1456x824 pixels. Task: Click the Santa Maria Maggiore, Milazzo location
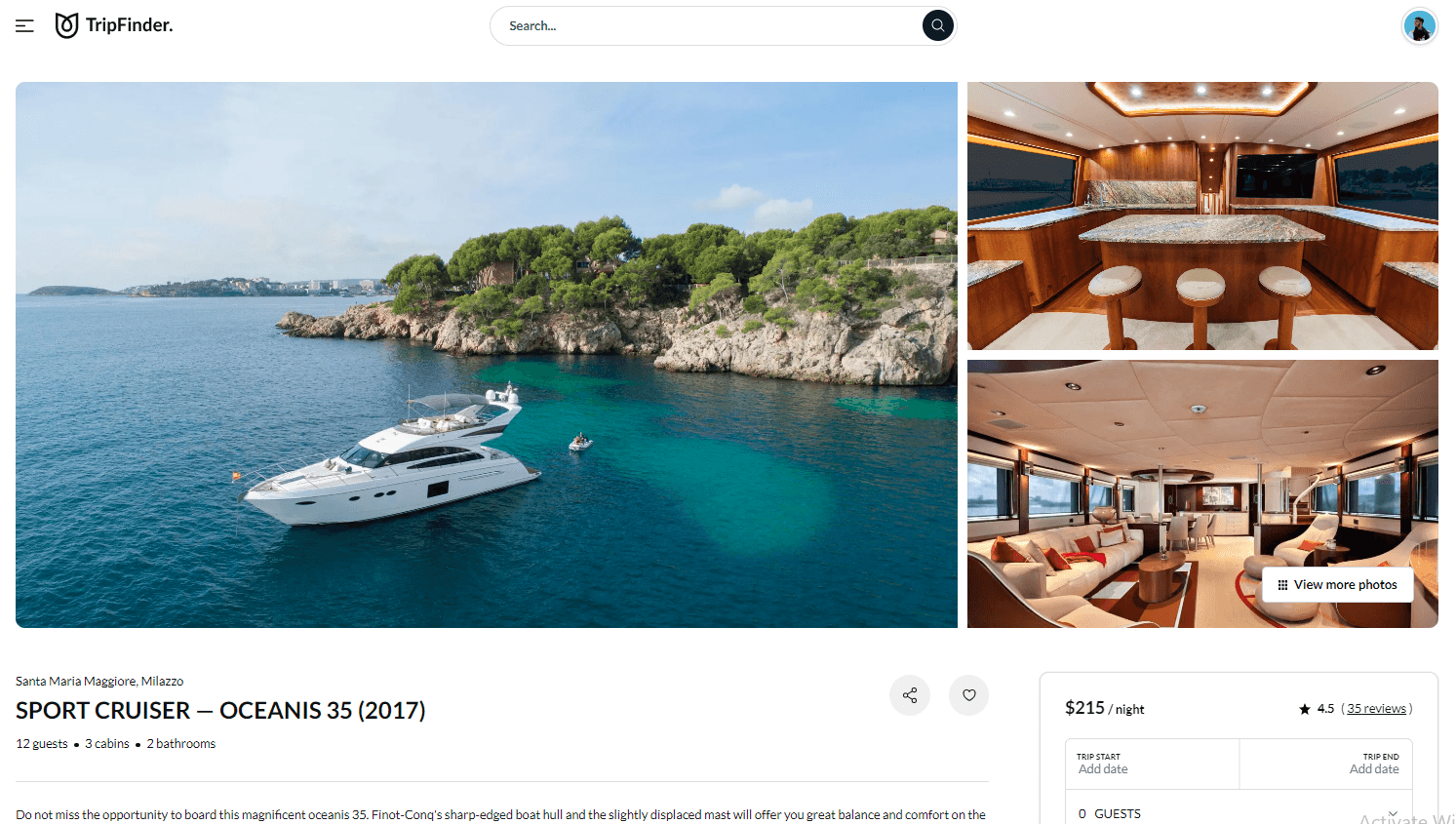click(99, 682)
